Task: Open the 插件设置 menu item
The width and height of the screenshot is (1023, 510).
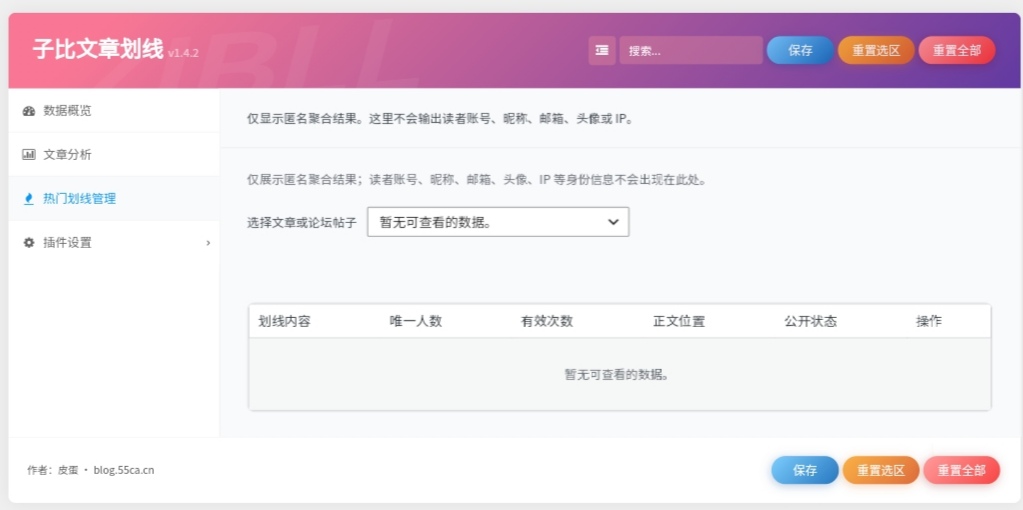Action: 114,243
